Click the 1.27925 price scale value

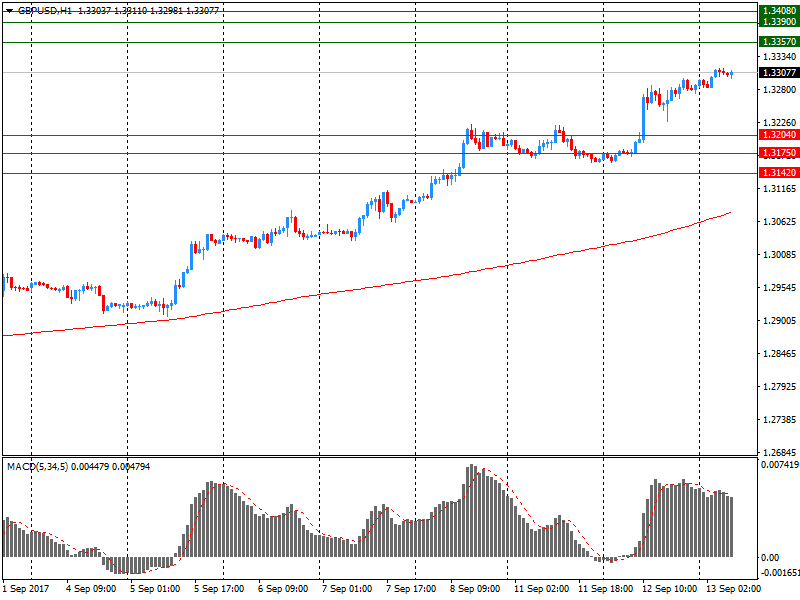point(779,387)
